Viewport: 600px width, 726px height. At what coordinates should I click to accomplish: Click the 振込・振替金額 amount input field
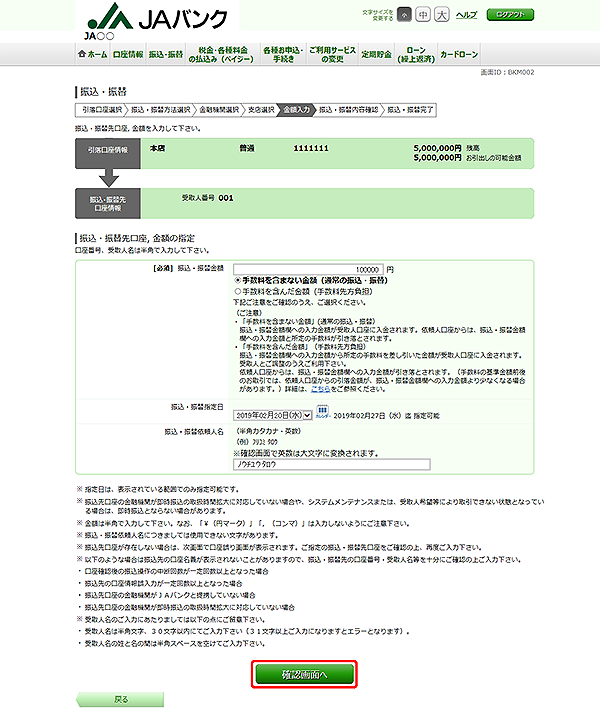click(308, 269)
